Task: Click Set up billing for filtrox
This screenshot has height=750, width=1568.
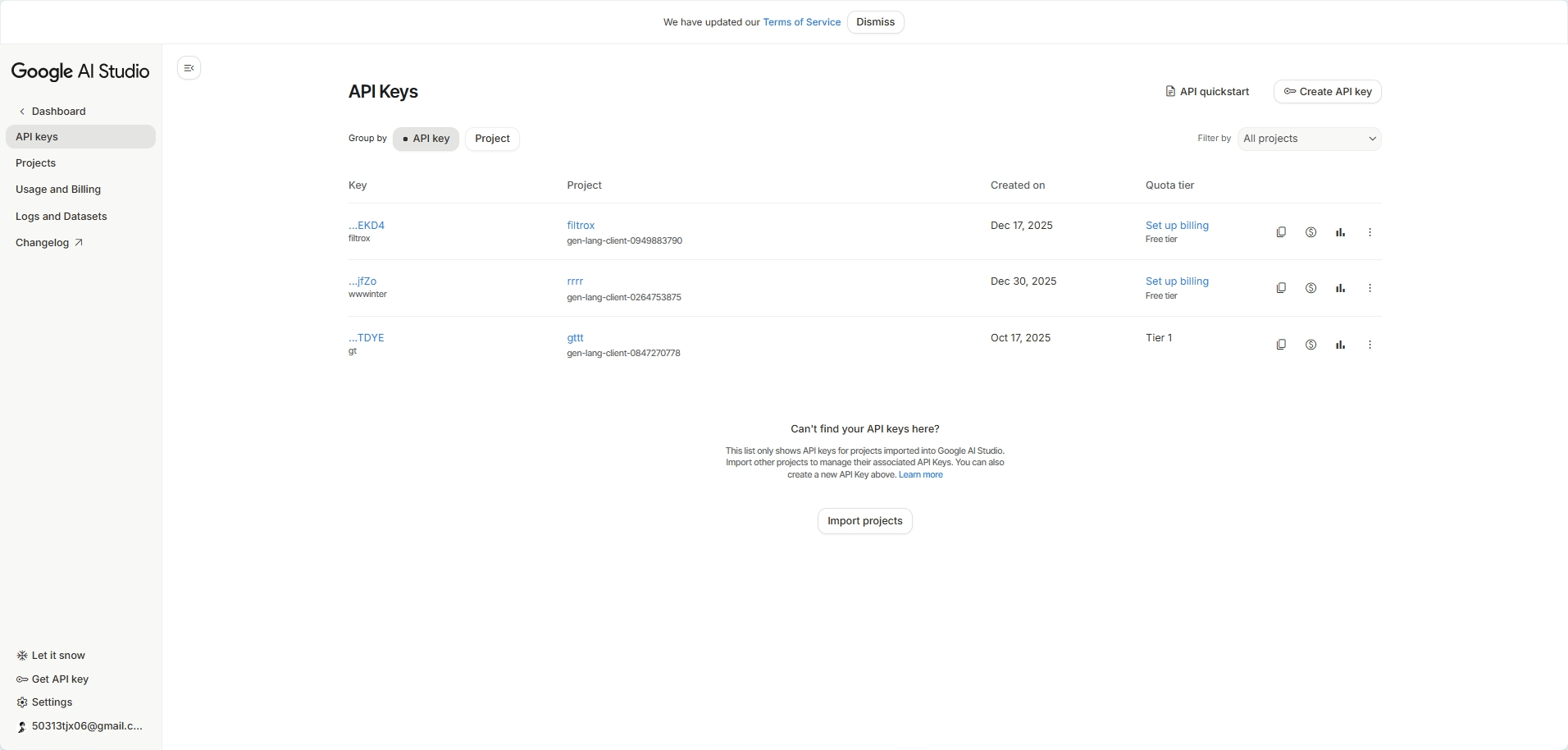Action: click(1177, 226)
